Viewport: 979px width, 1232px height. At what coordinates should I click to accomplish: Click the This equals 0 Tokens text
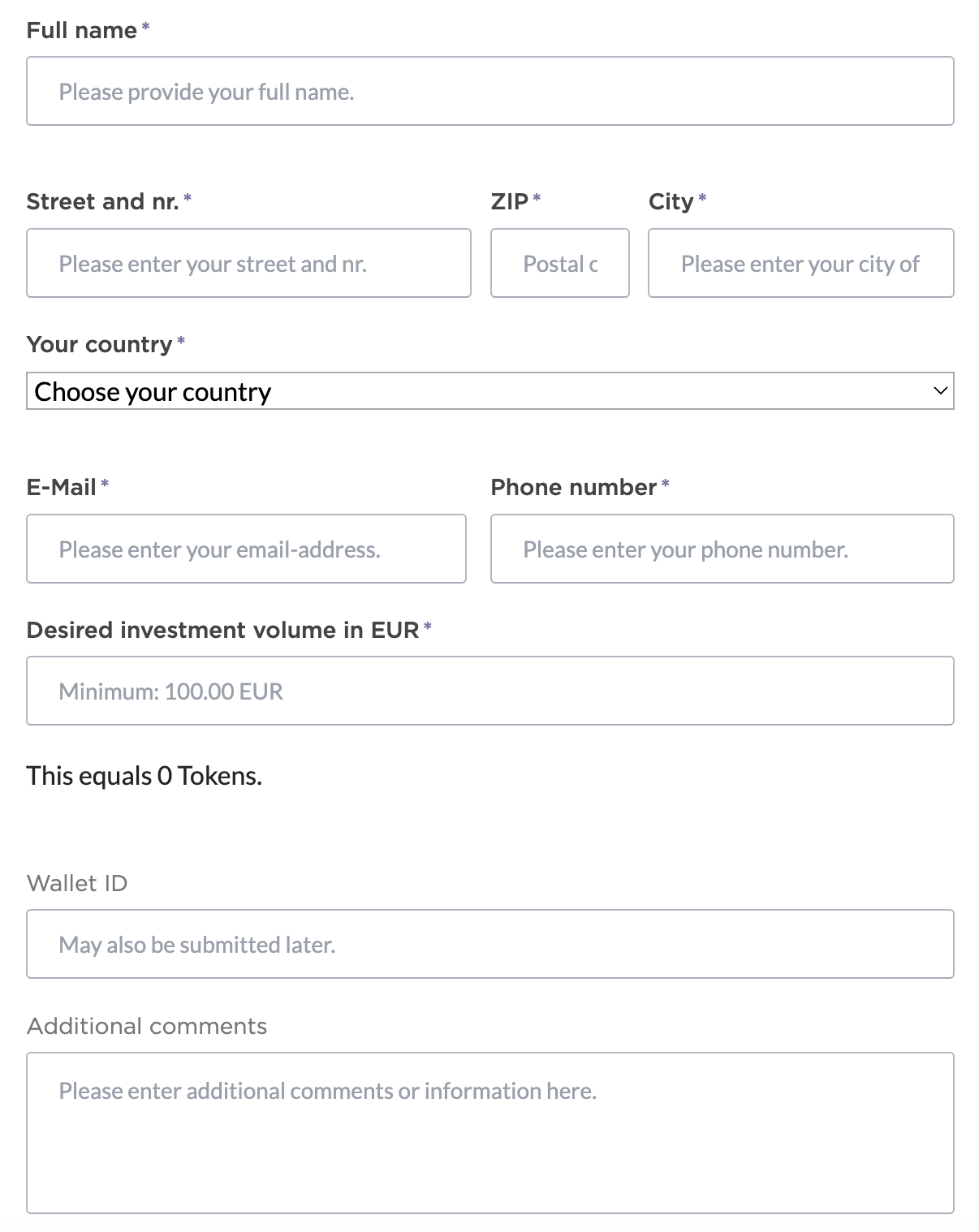[x=144, y=777]
